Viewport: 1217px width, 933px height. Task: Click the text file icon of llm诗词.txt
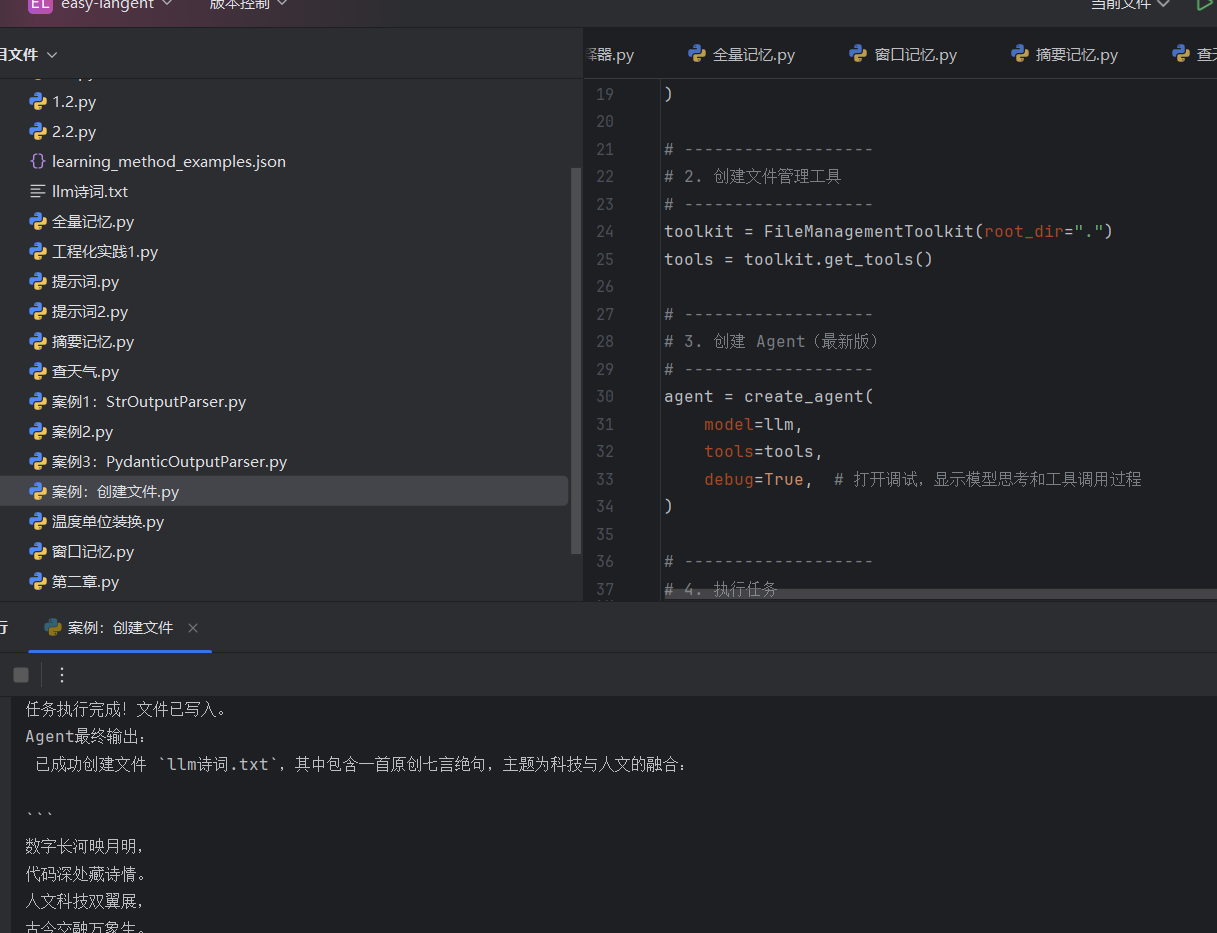pos(38,192)
